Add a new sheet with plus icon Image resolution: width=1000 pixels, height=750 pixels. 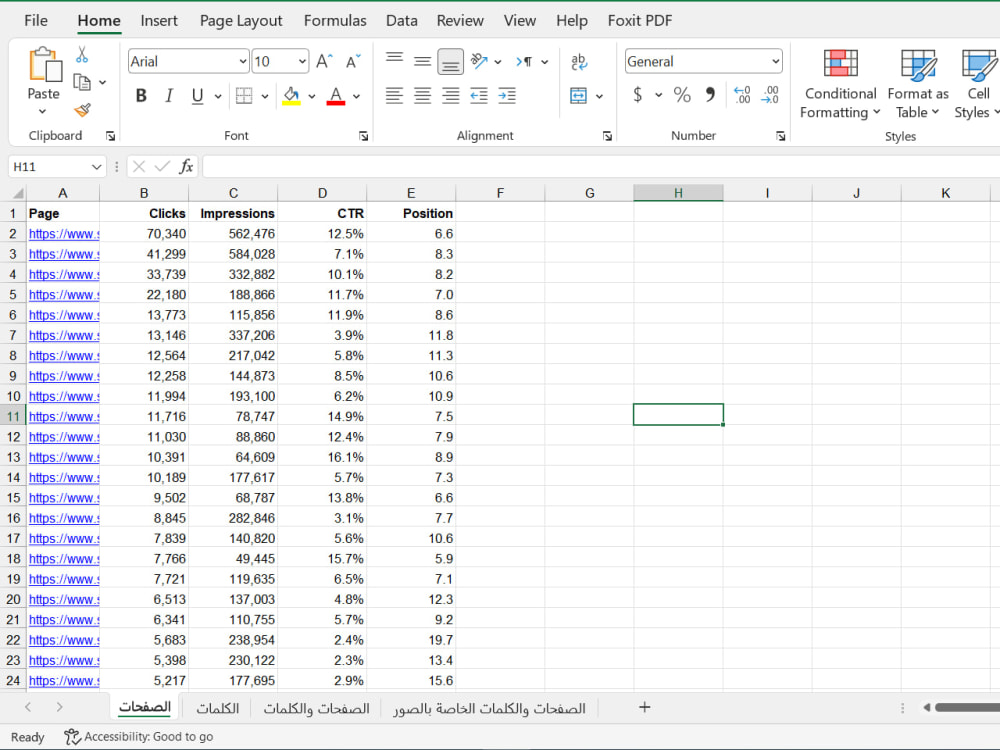[x=644, y=707]
